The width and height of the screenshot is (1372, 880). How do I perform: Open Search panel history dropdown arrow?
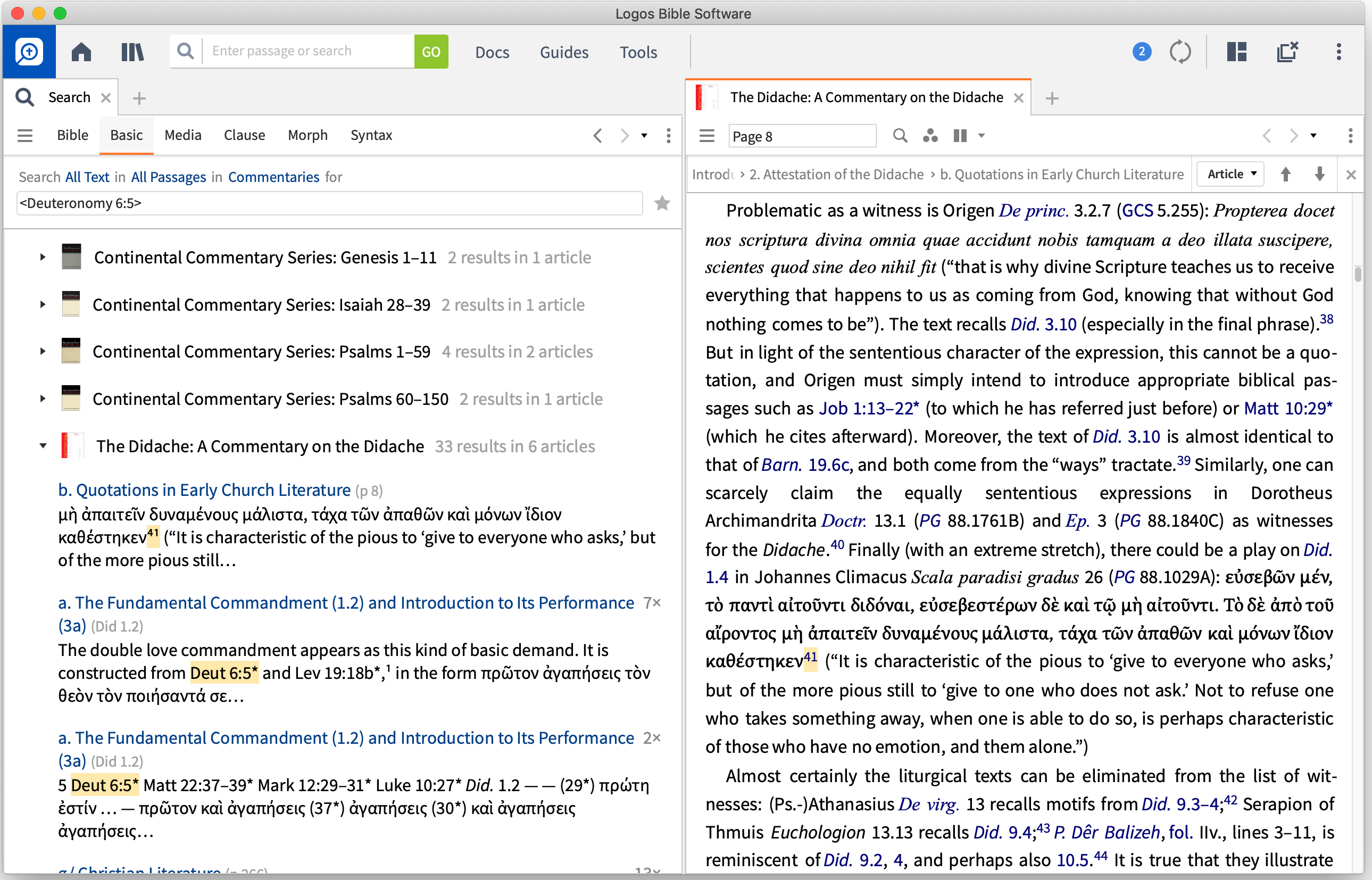pos(644,136)
